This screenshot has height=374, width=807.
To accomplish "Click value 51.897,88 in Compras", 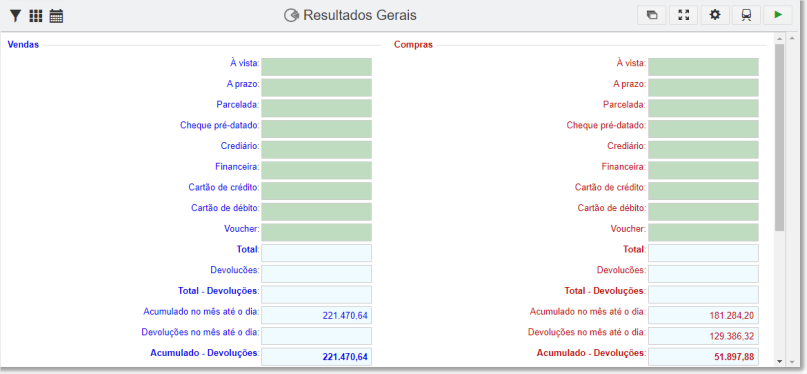I will coord(734,357).
